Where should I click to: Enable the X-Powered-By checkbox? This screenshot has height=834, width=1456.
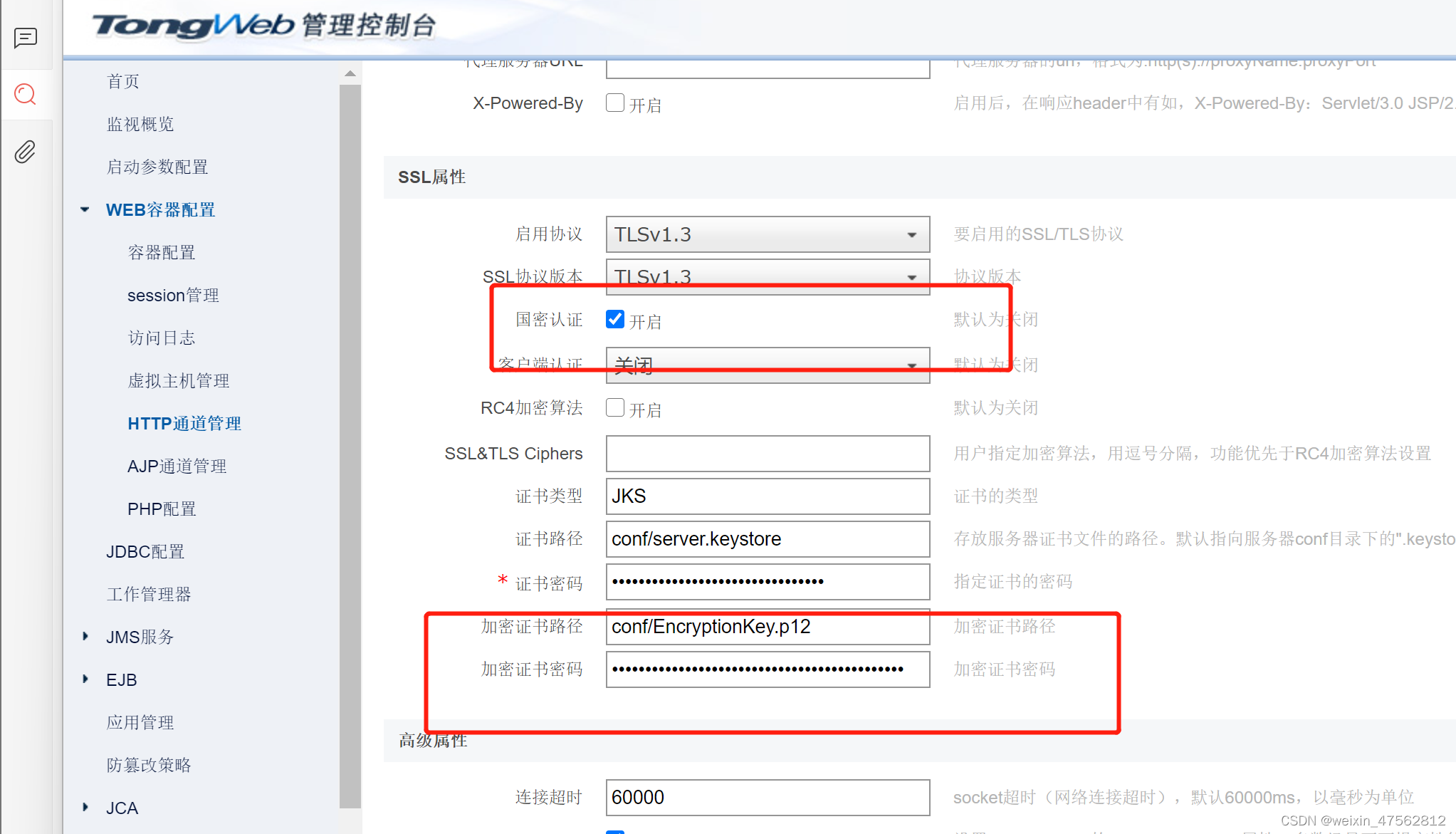pos(615,103)
